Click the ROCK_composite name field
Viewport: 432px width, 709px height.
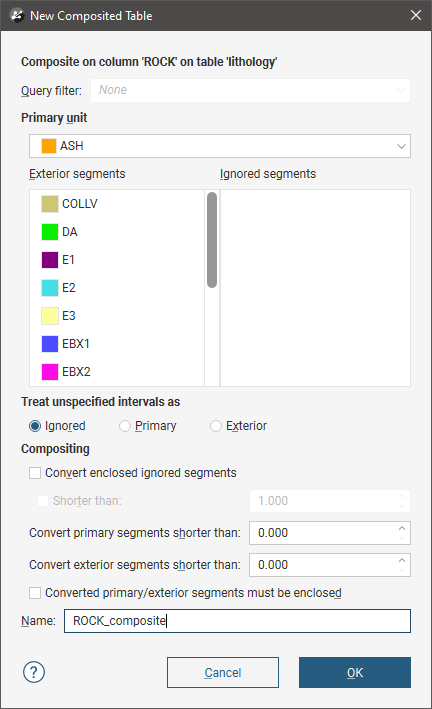coord(237,621)
